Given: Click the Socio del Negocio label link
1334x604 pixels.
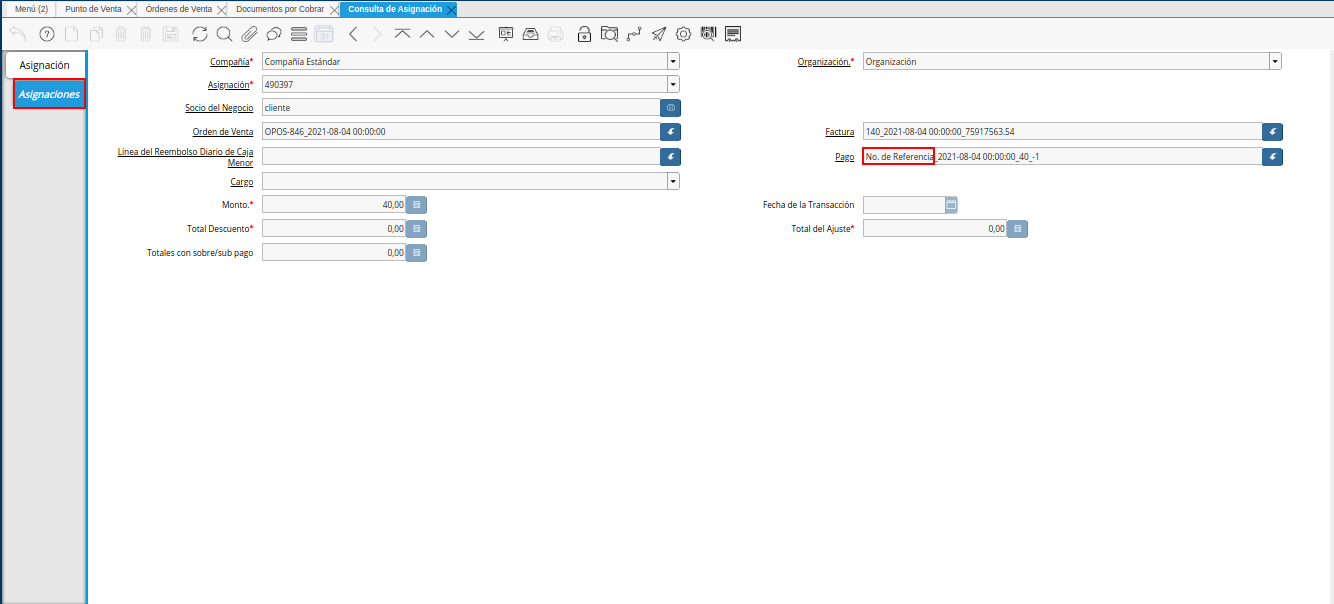Looking at the screenshot, I should (x=219, y=107).
